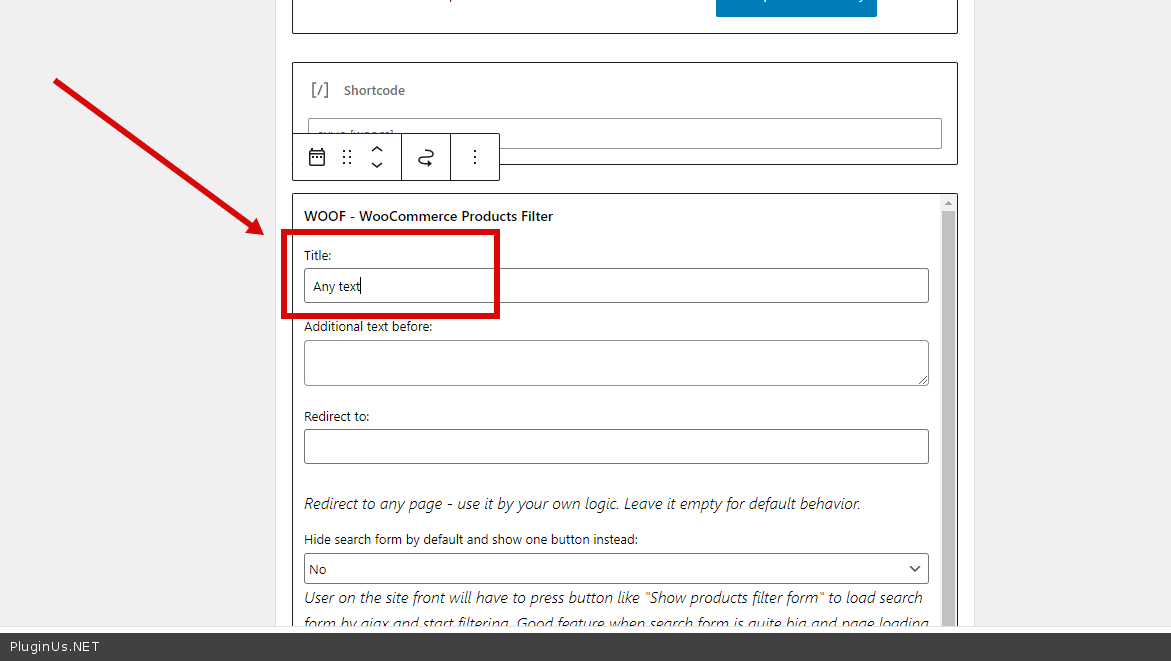1171x661 pixels.
Task: Click the blue button at the top
Action: (x=796, y=7)
